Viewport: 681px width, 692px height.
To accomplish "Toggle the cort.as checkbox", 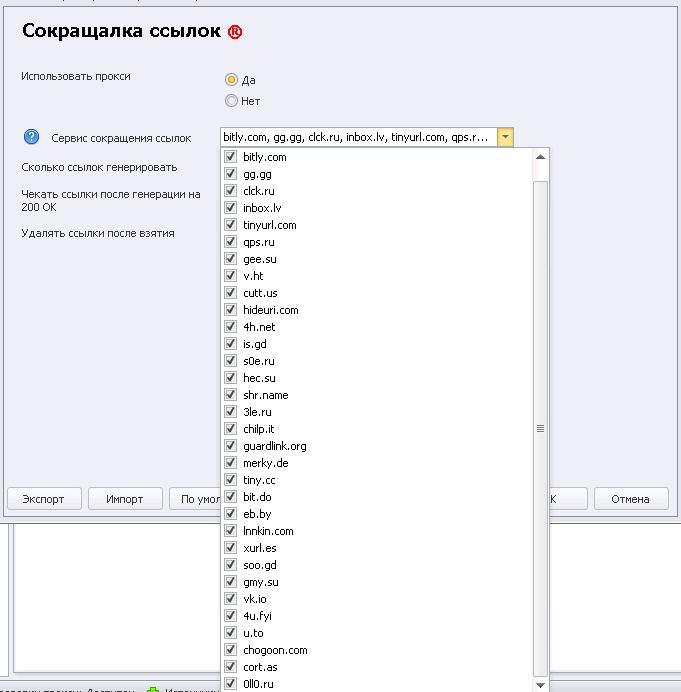I will (230, 666).
